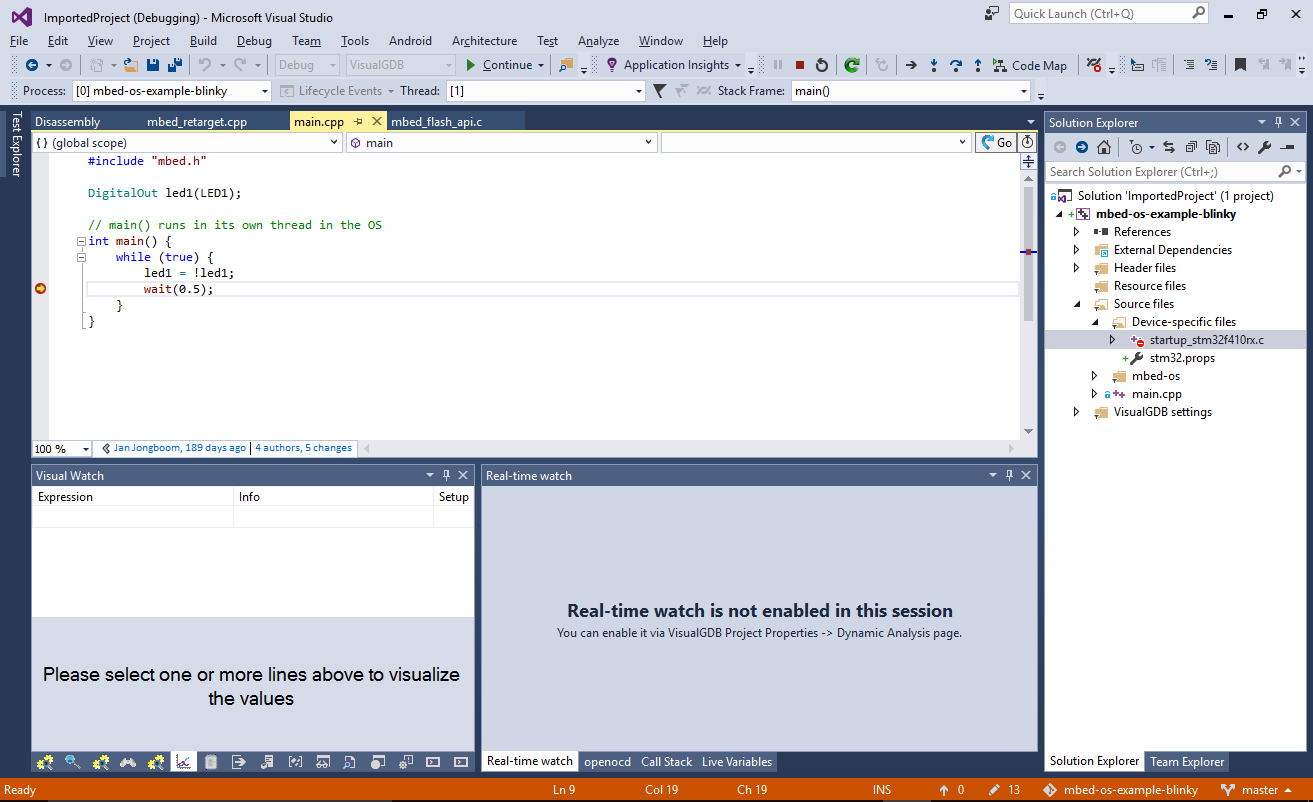Restart the debug session with the circular arrow
1313x802 pixels.
[x=822, y=65]
